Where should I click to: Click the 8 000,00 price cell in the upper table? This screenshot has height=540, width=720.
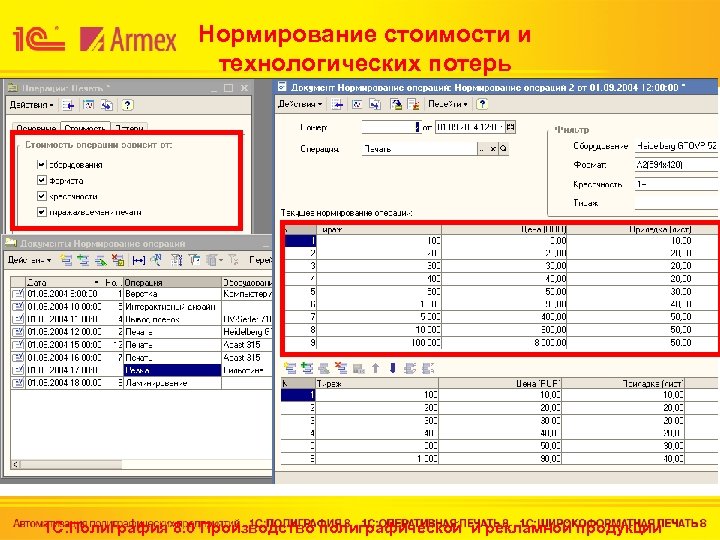pyautogui.click(x=504, y=343)
